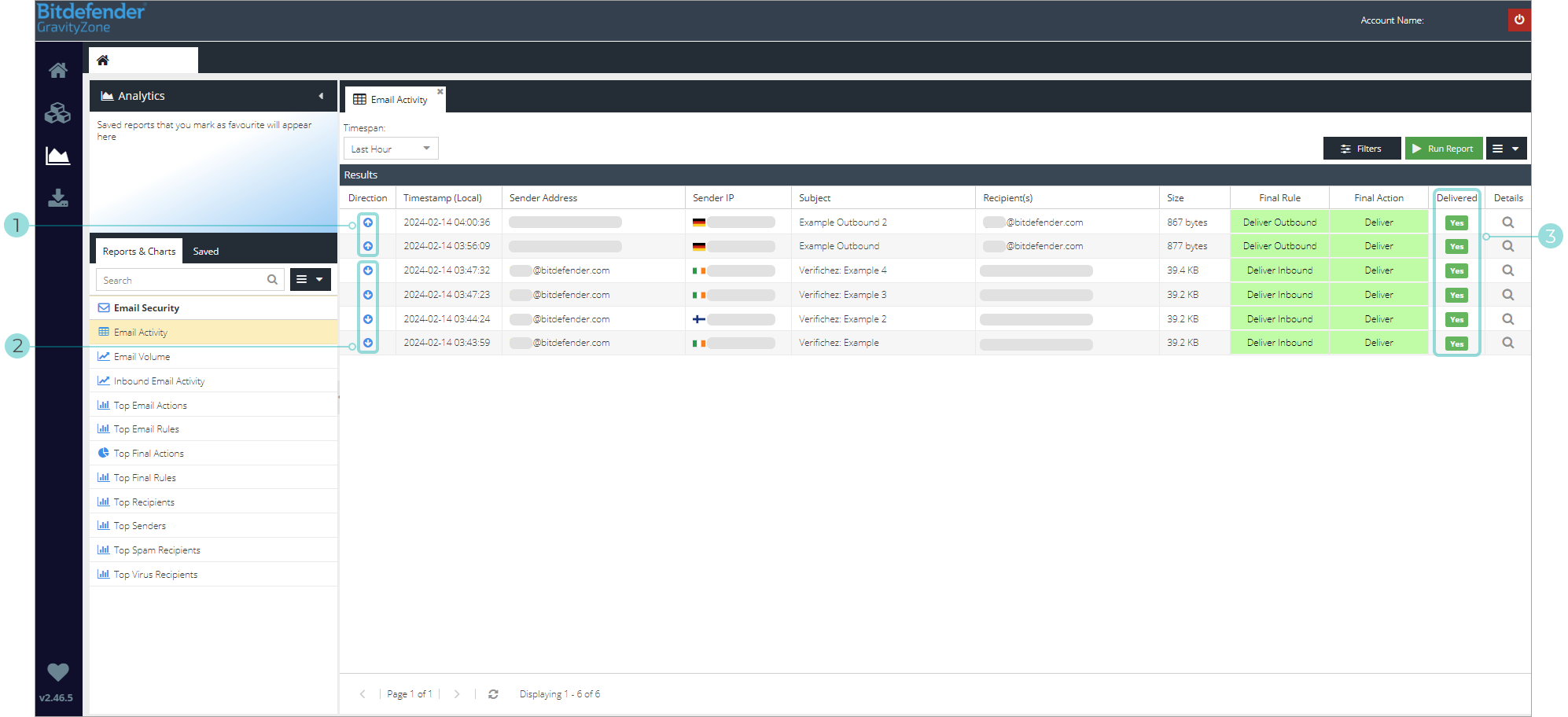Click the Email Security envelope icon
The width and height of the screenshot is (1568, 717).
105,307
